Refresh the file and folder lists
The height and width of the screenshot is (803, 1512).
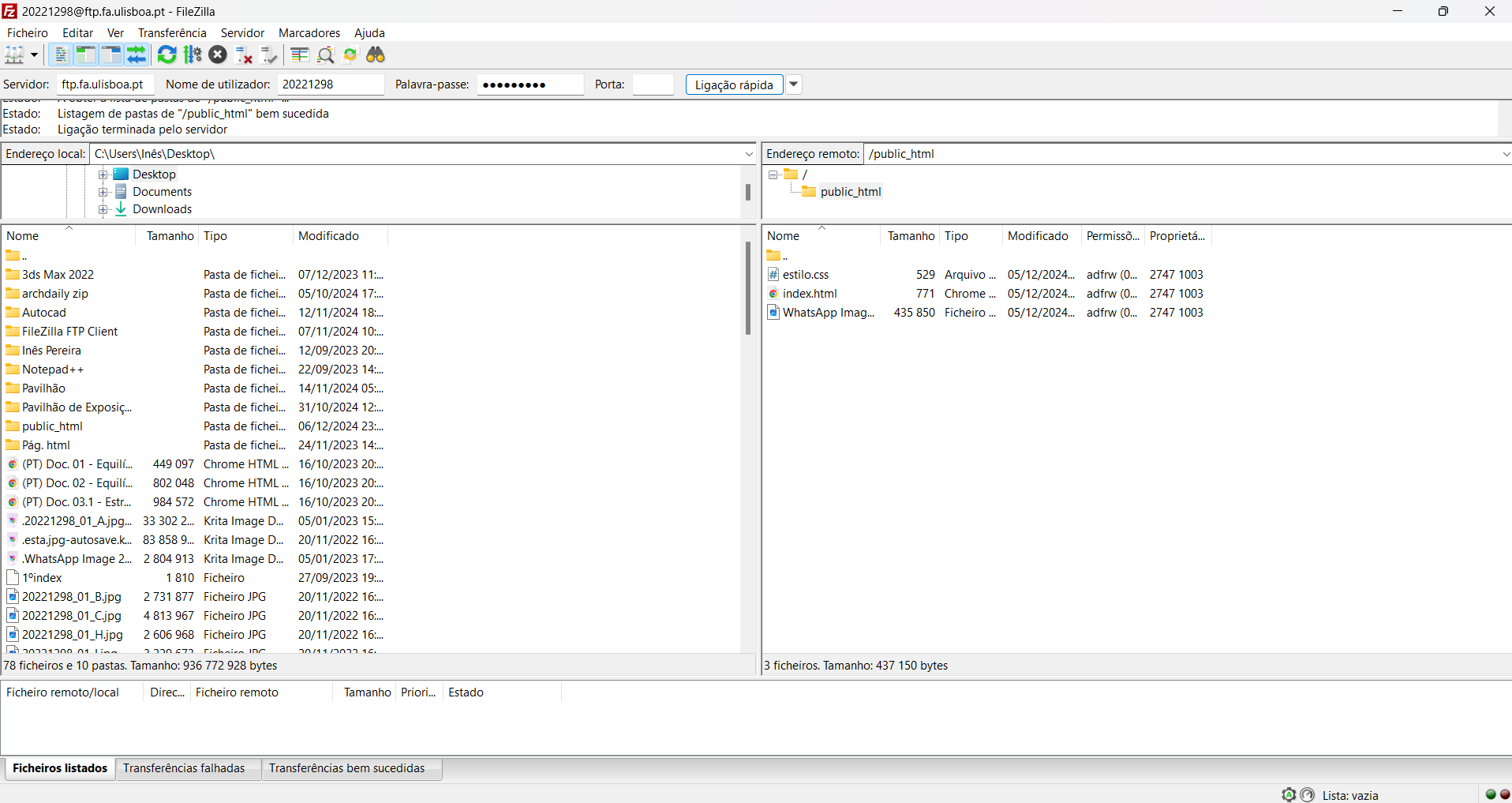tap(167, 54)
